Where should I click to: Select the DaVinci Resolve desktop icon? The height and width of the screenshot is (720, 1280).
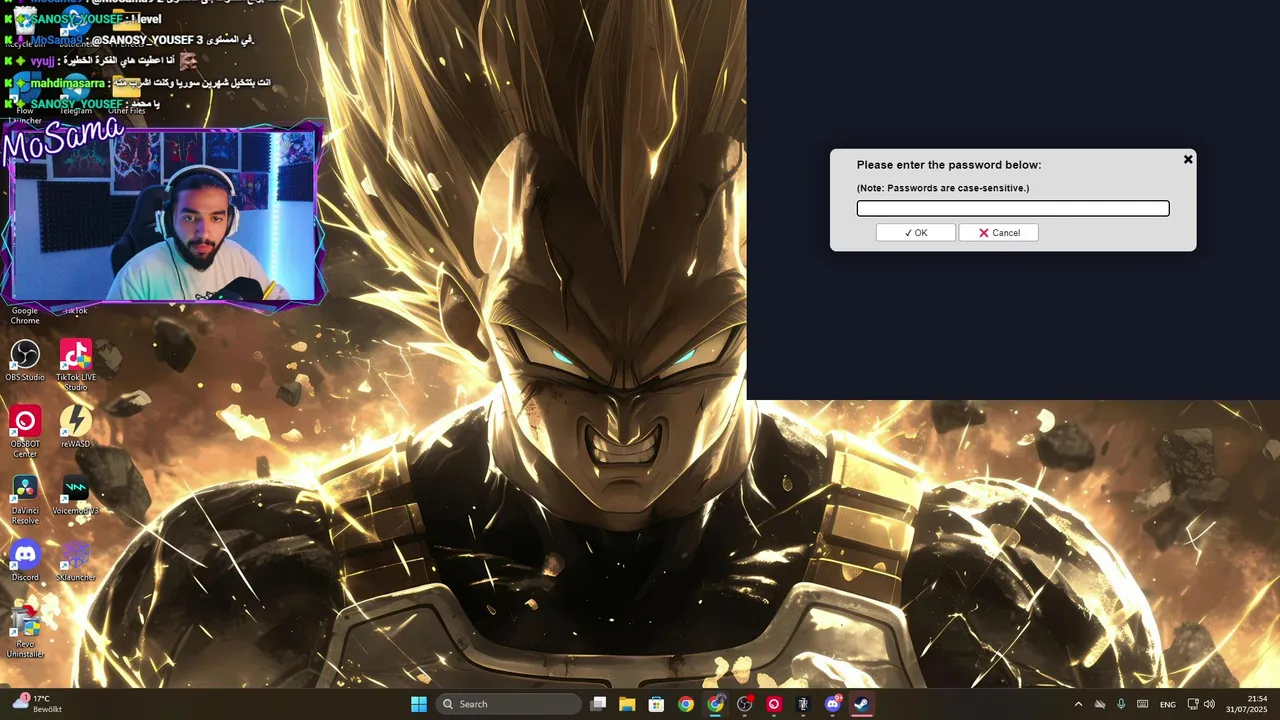point(25,498)
